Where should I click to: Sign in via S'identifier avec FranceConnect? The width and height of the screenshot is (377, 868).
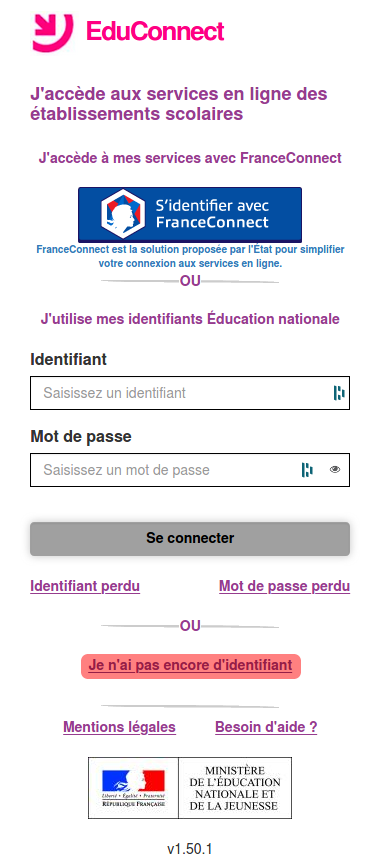(190, 214)
